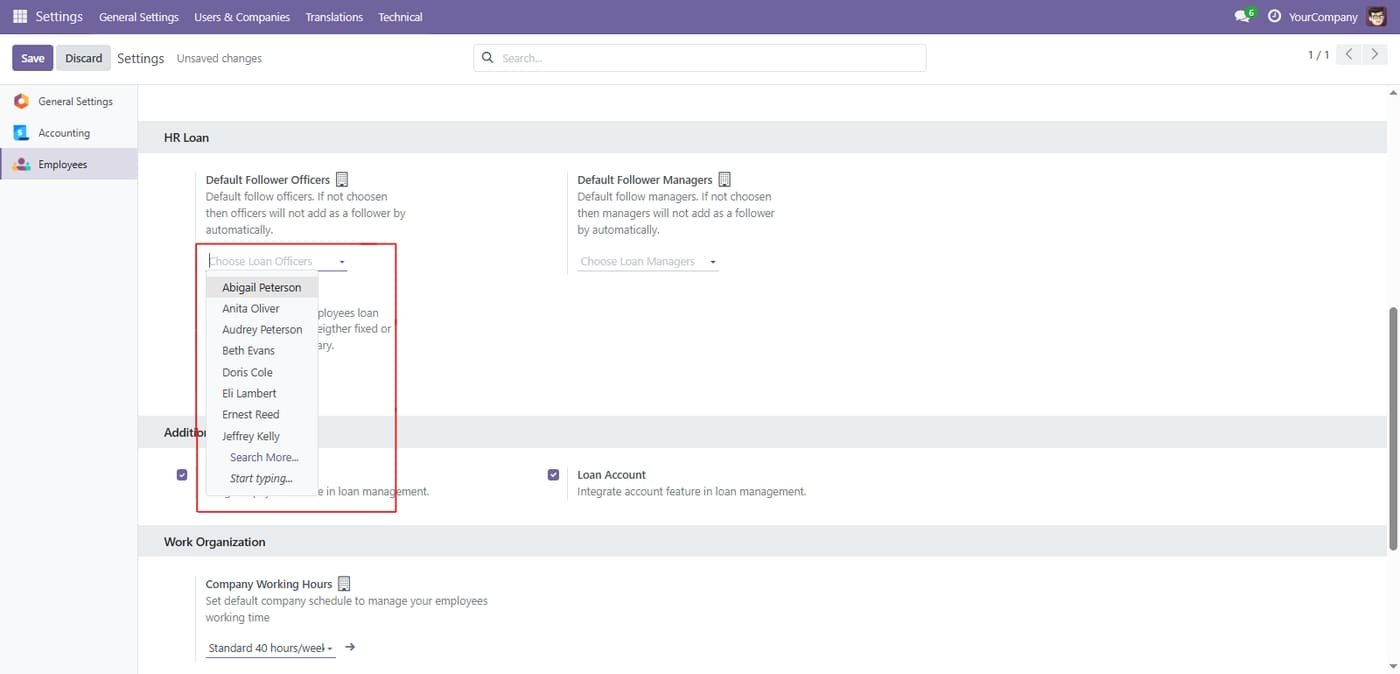Image resolution: width=1400 pixels, height=674 pixels.
Task: Open the Translations menu
Action: tap(334, 17)
